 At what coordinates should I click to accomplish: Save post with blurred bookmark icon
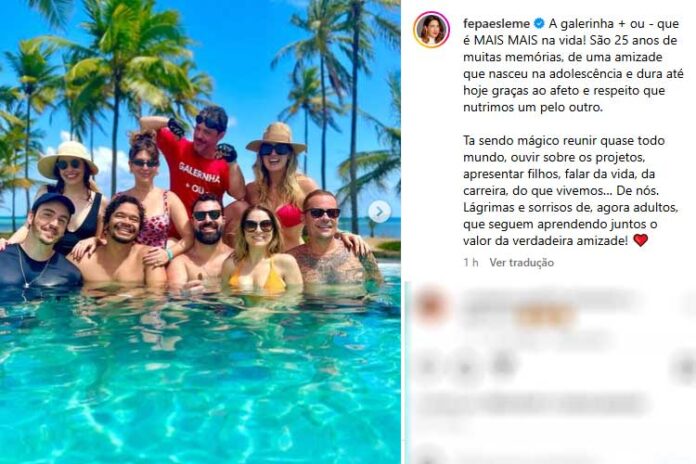point(686,369)
